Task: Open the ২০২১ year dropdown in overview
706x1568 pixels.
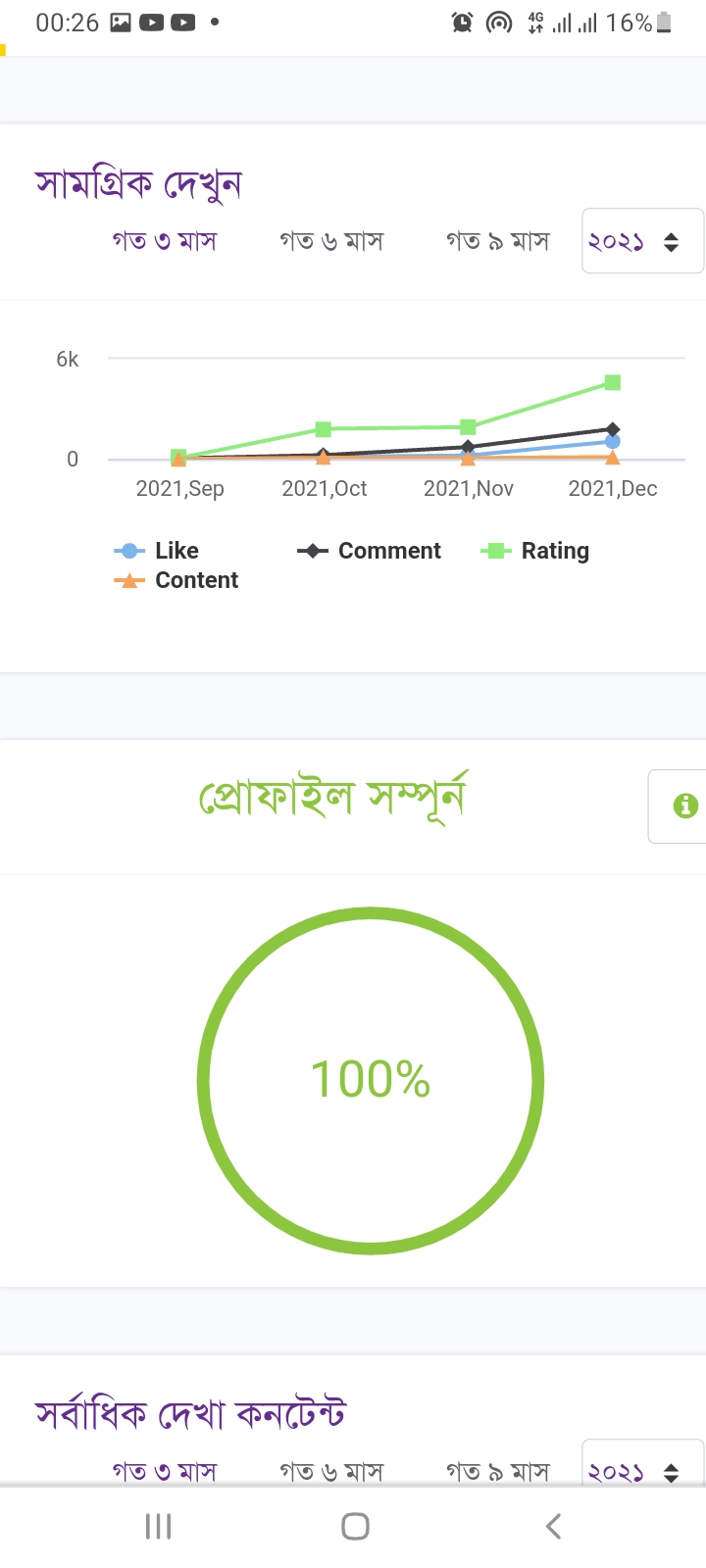Action: coord(642,241)
